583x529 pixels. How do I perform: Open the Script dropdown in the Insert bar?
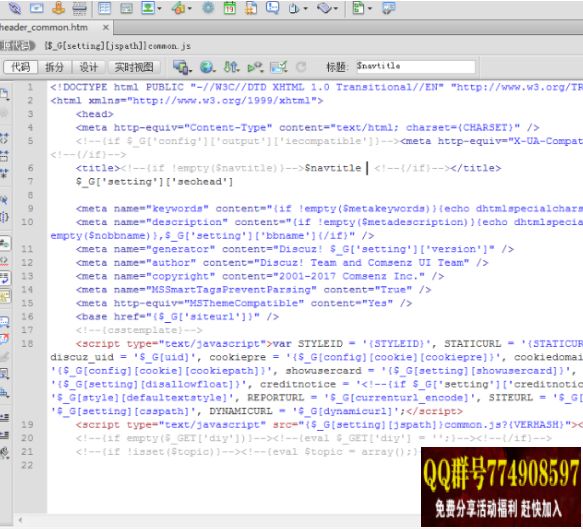click(327, 7)
